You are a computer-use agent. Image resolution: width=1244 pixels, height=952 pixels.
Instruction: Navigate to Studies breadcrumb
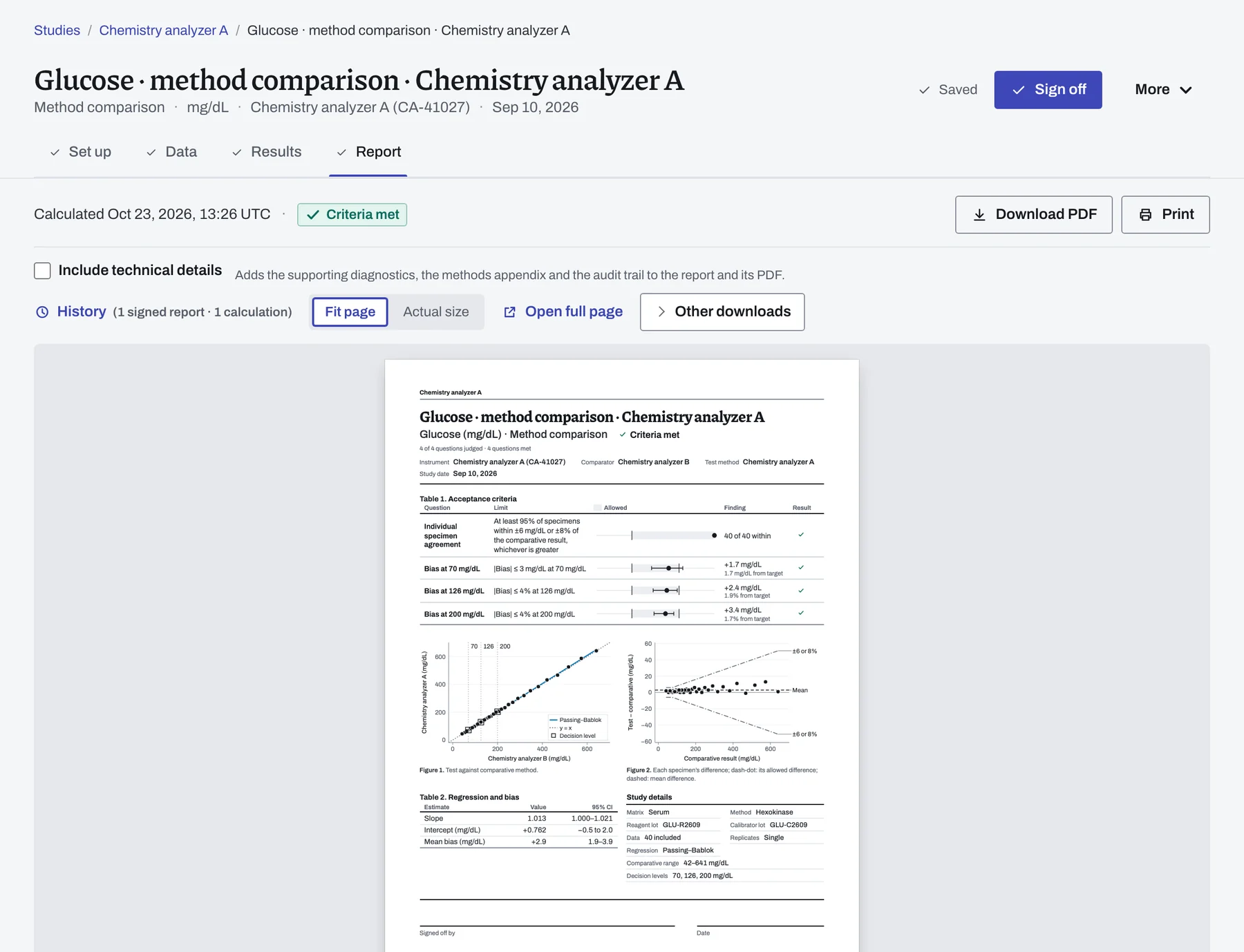pyautogui.click(x=57, y=30)
